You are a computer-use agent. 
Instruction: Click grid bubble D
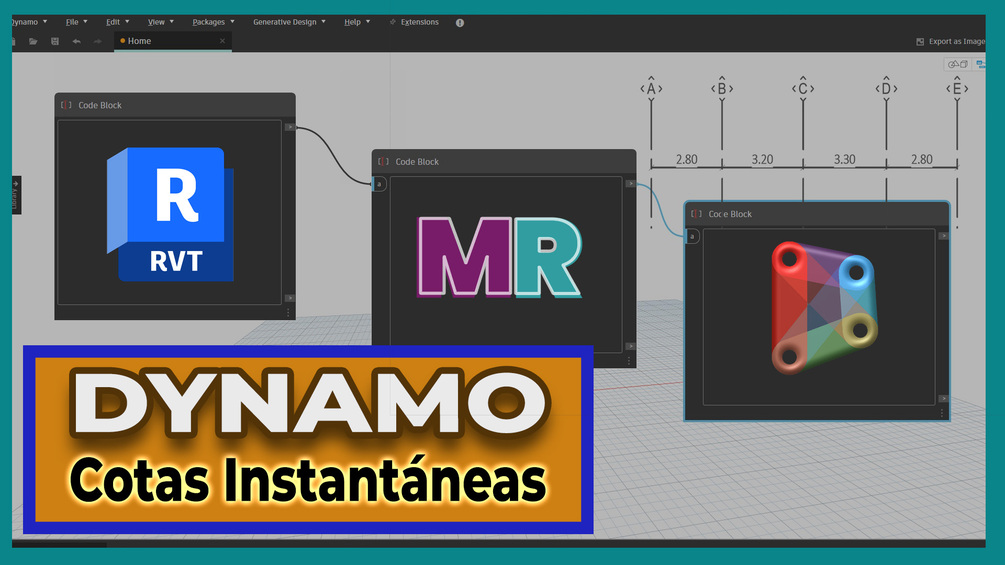tap(886, 88)
